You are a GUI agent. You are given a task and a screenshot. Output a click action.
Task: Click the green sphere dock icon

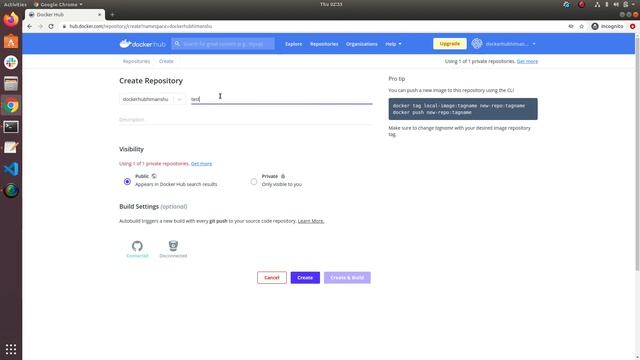coord(11,191)
